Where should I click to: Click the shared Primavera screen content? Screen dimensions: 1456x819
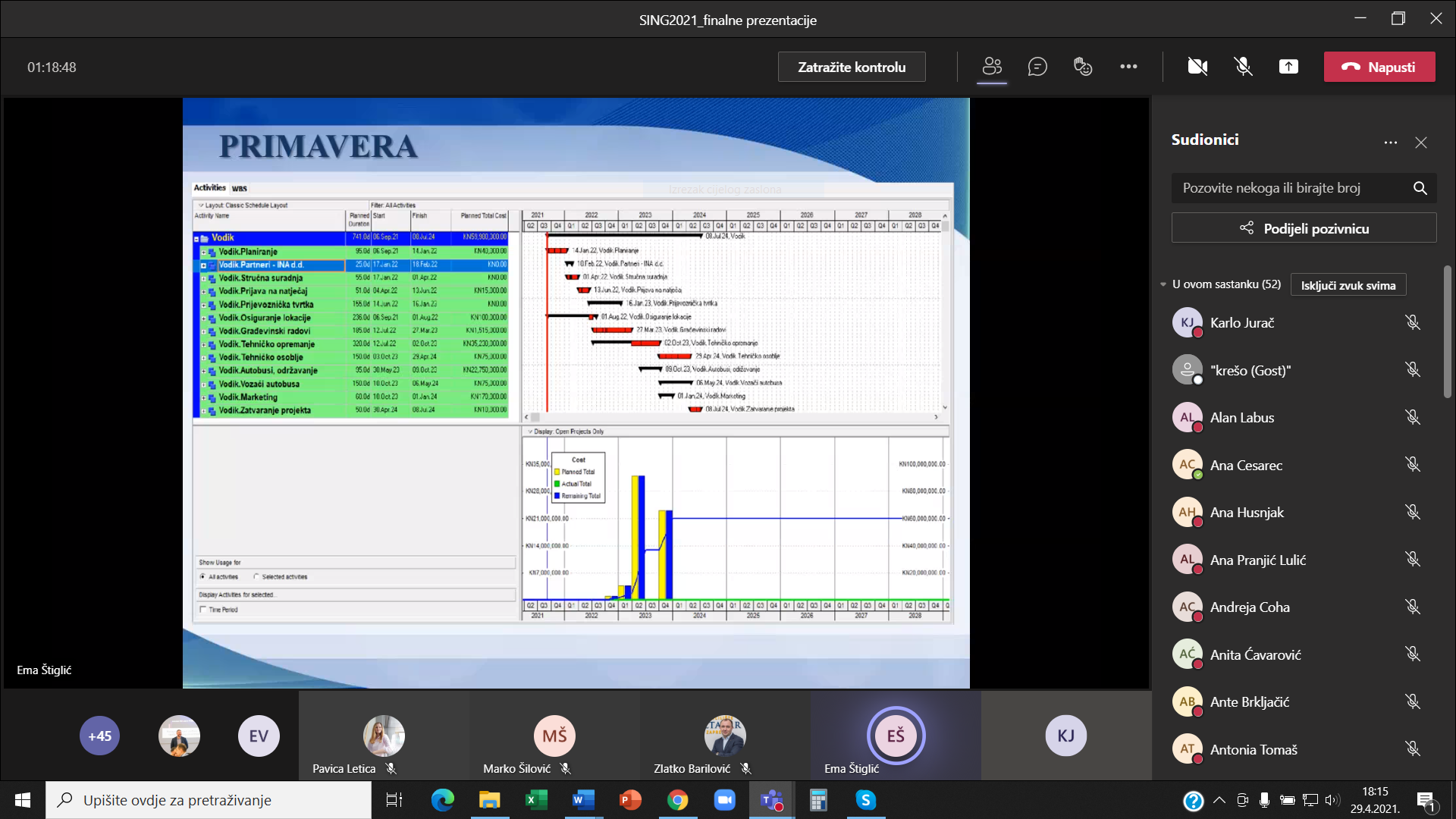576,393
